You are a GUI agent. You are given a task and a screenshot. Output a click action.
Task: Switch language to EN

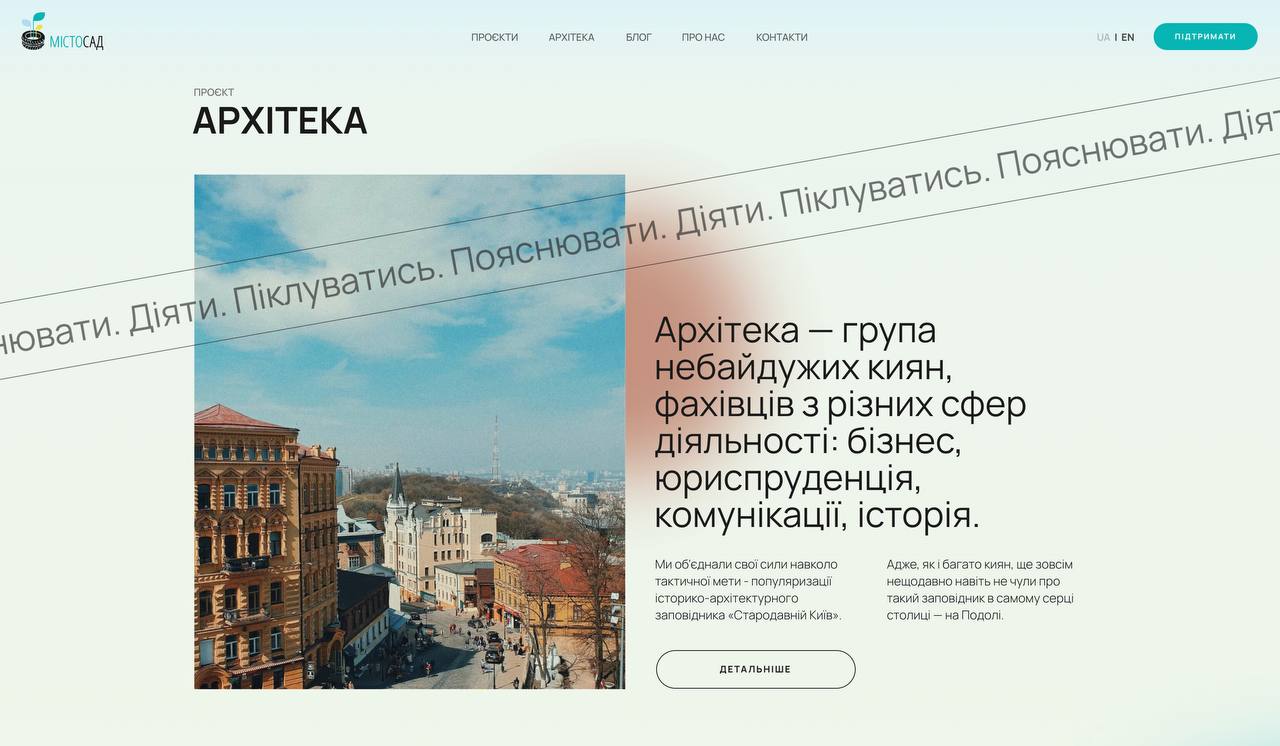tap(1128, 37)
